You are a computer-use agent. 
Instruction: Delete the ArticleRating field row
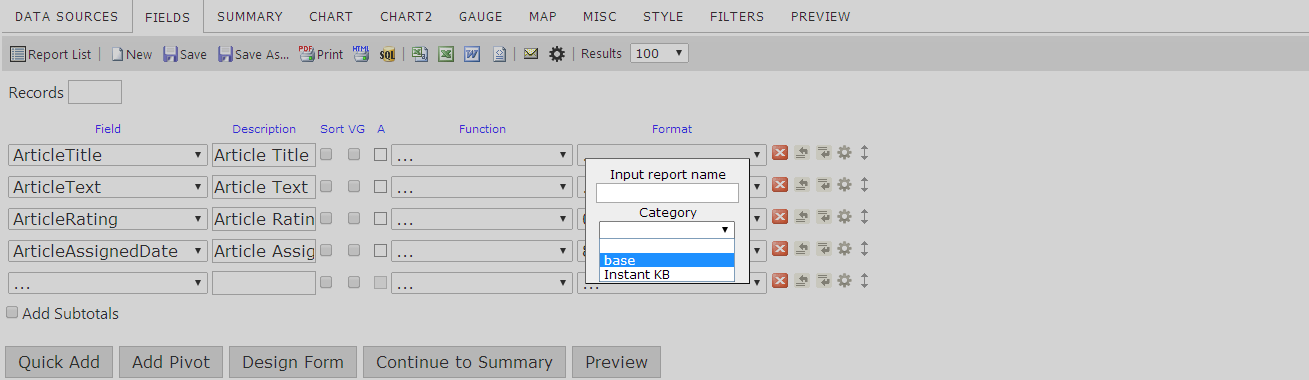click(x=780, y=217)
